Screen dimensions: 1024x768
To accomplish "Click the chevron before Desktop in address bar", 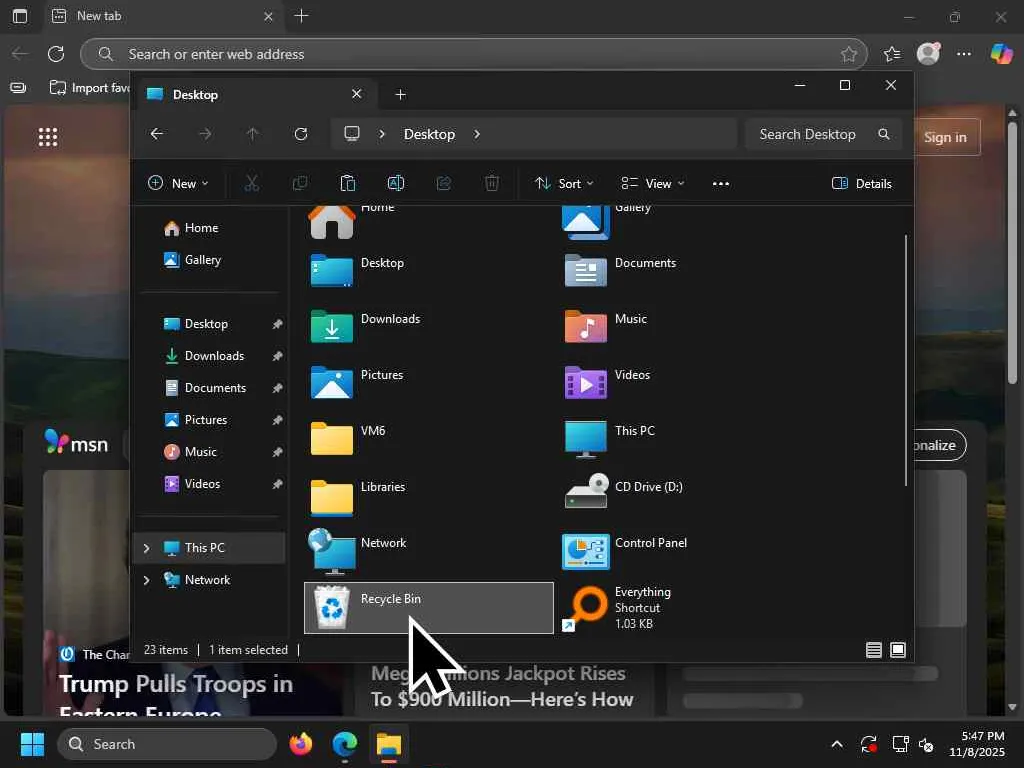I will click(x=382, y=134).
